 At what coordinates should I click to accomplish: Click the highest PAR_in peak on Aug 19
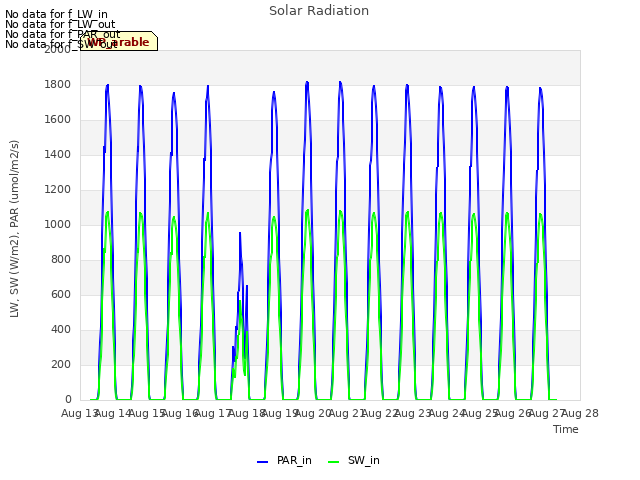tap(307, 82)
